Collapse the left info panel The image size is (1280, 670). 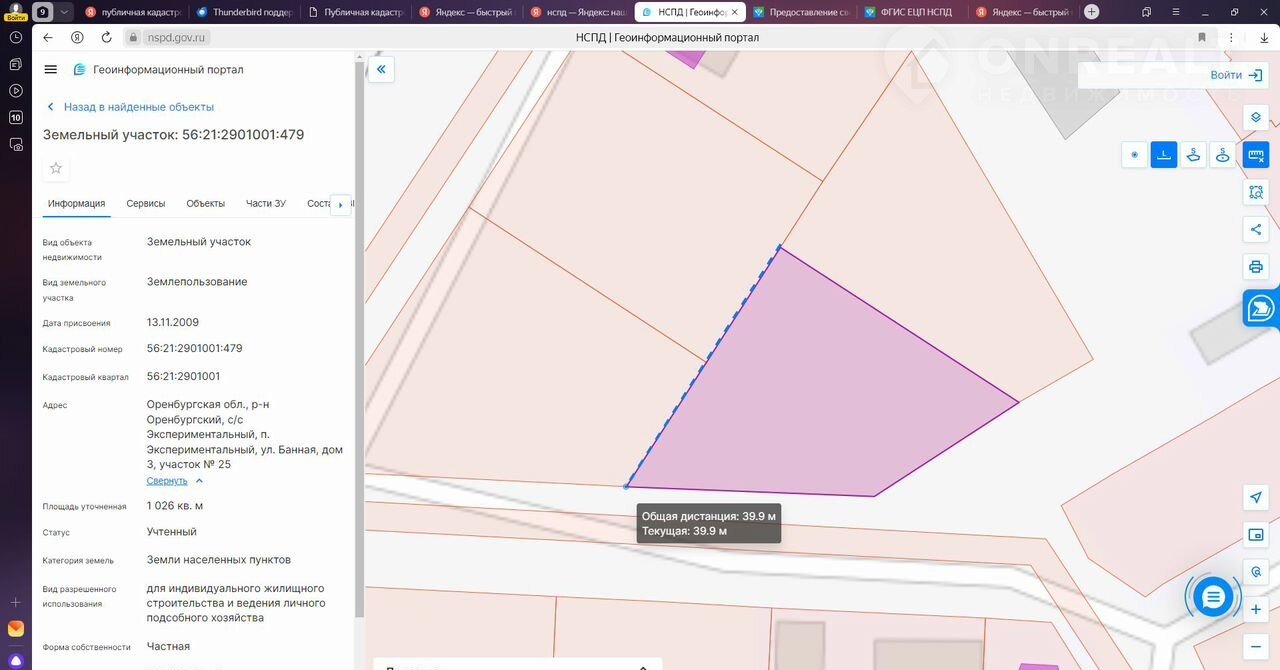click(x=381, y=69)
